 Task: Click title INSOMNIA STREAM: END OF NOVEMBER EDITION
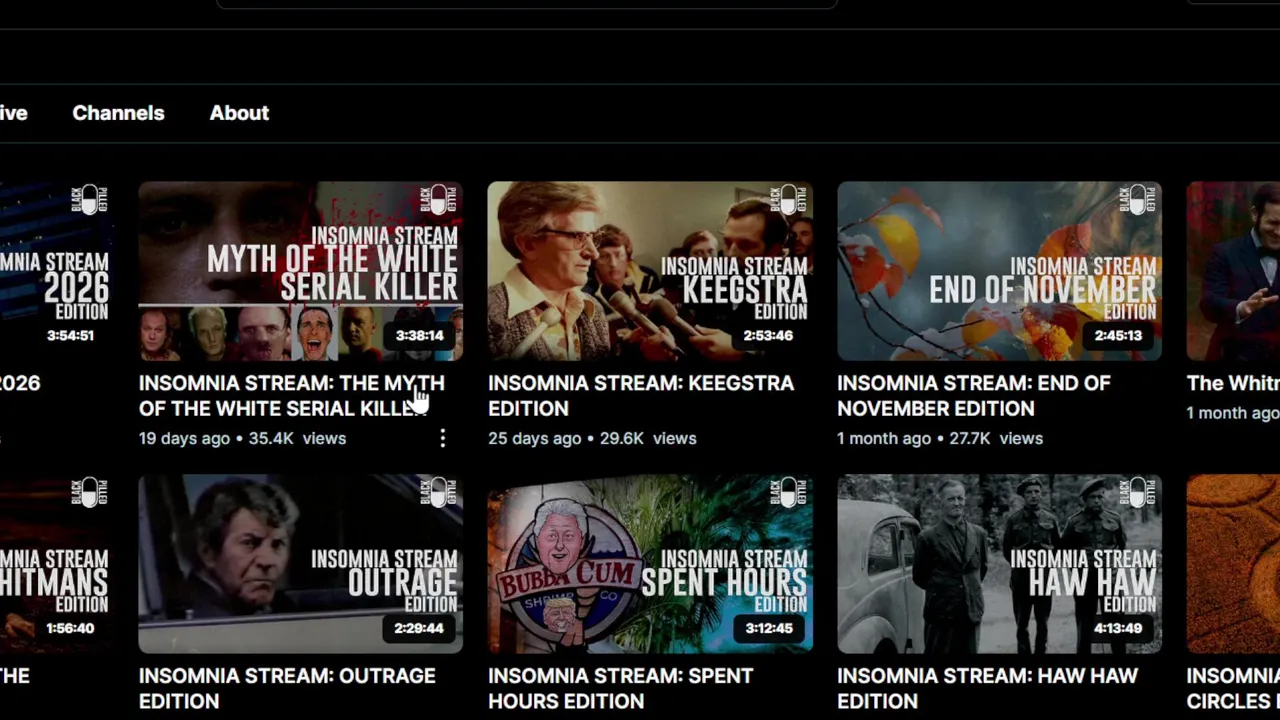(x=974, y=396)
